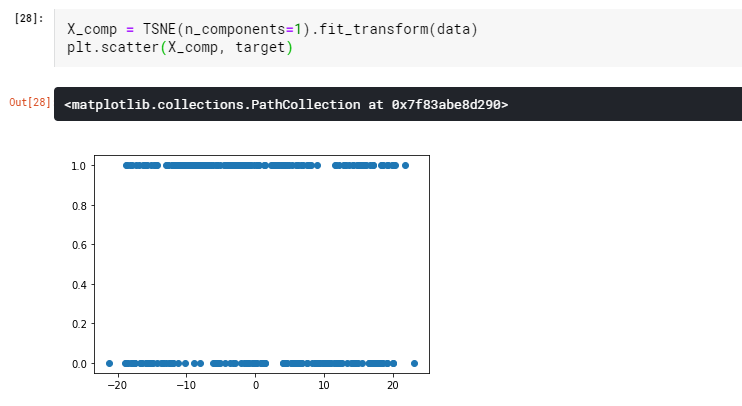The height and width of the screenshot is (406, 742).
Task: Place cursor in TSNE fit_transform code line
Action: tap(272, 29)
